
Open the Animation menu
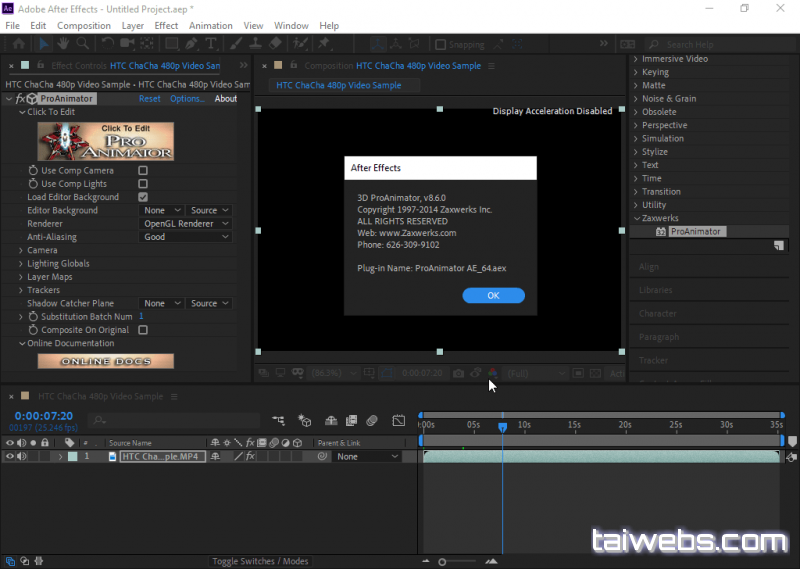pos(210,25)
